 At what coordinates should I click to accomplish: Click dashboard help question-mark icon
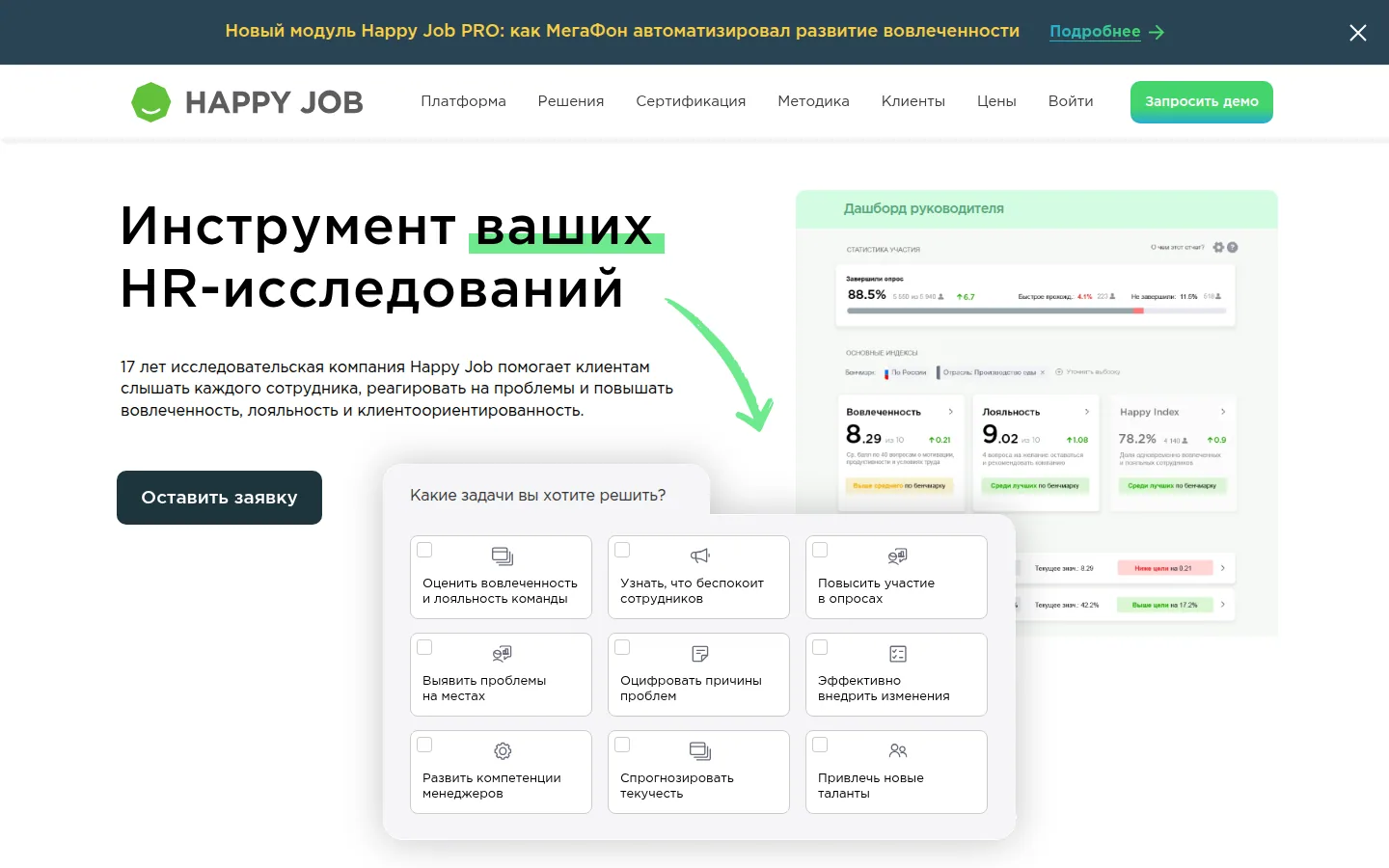1232,247
